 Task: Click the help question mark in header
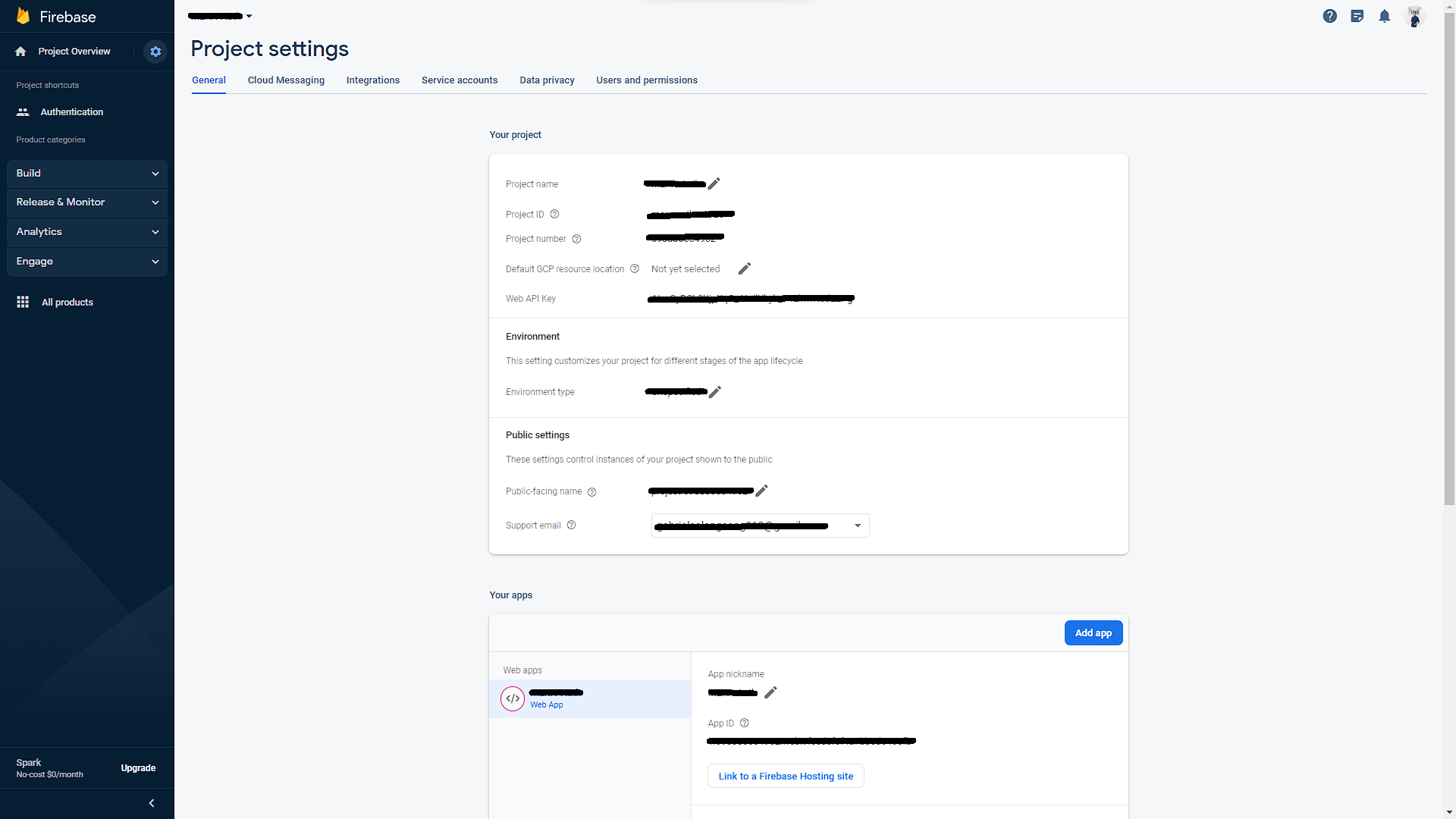pos(1329,16)
